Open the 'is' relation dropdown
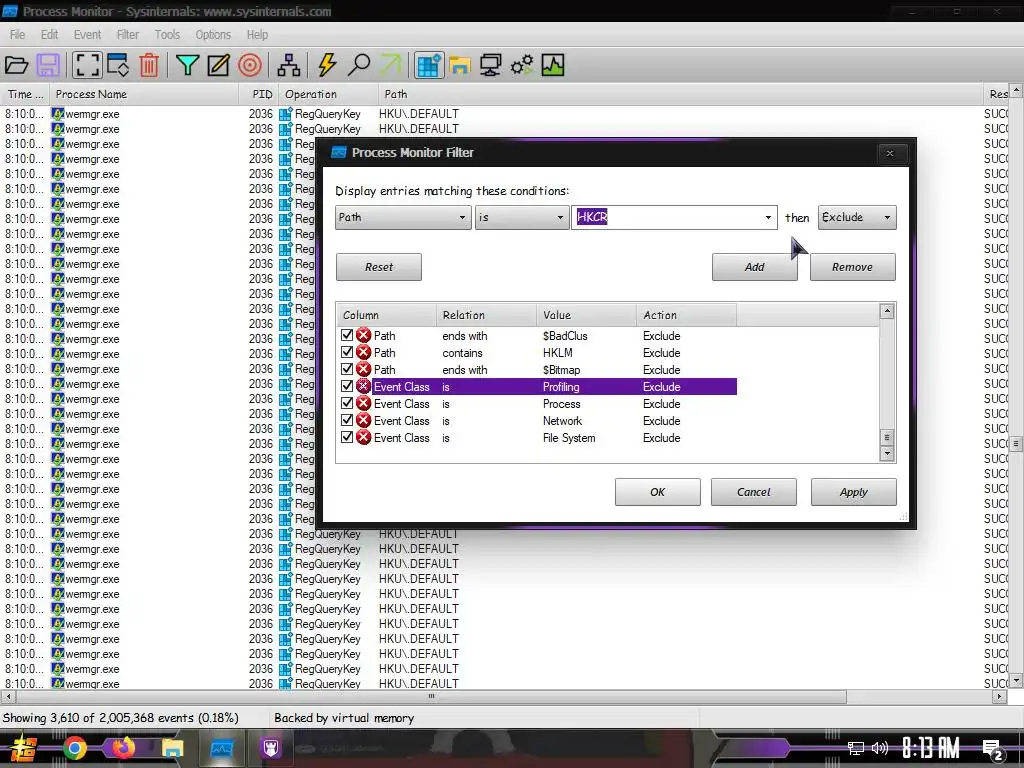The image size is (1024, 768). pyautogui.click(x=521, y=217)
